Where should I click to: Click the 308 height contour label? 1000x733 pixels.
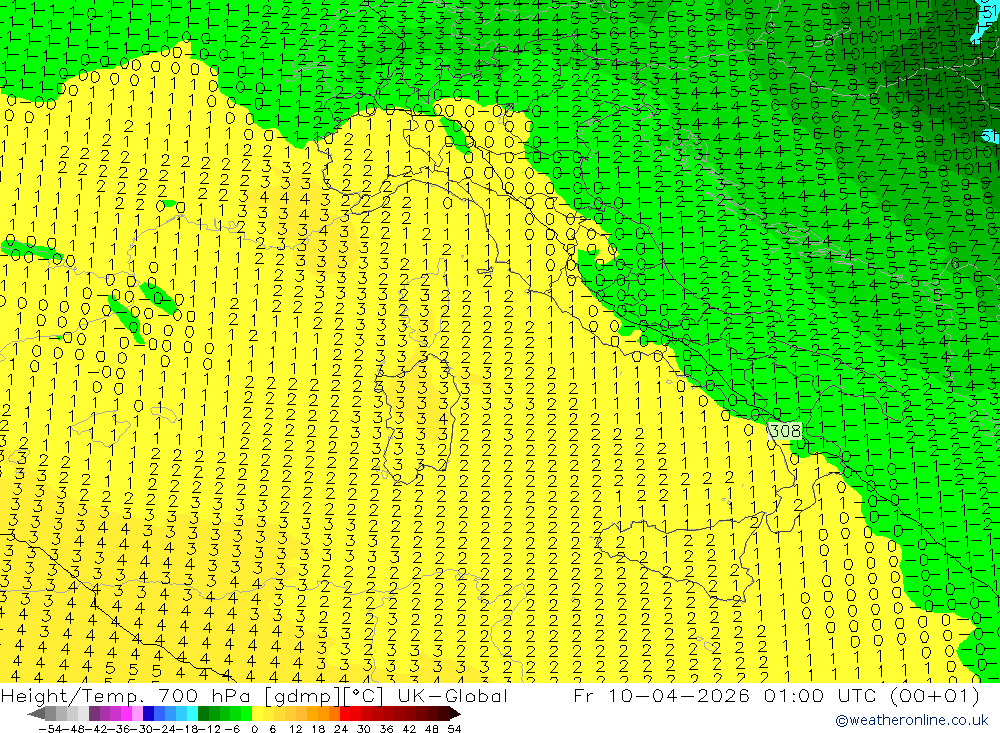click(785, 431)
